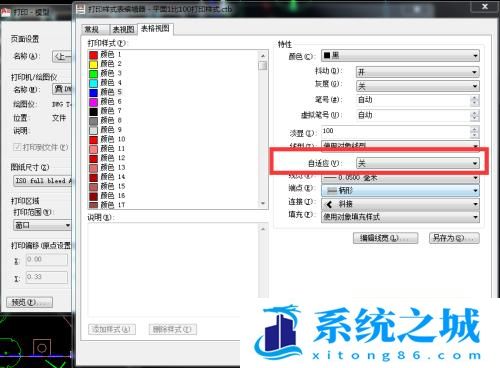Click the plot style list scroll up arrow
The image size is (500, 368).
pyautogui.click(x=263, y=56)
